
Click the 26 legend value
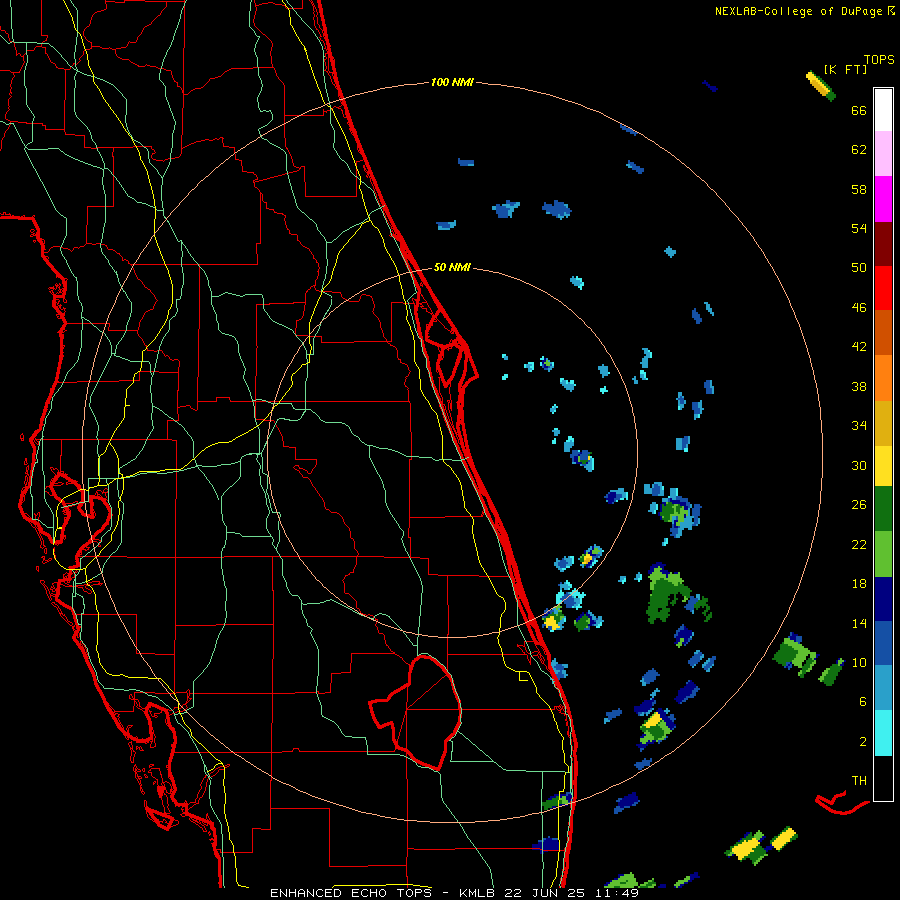pos(859,505)
